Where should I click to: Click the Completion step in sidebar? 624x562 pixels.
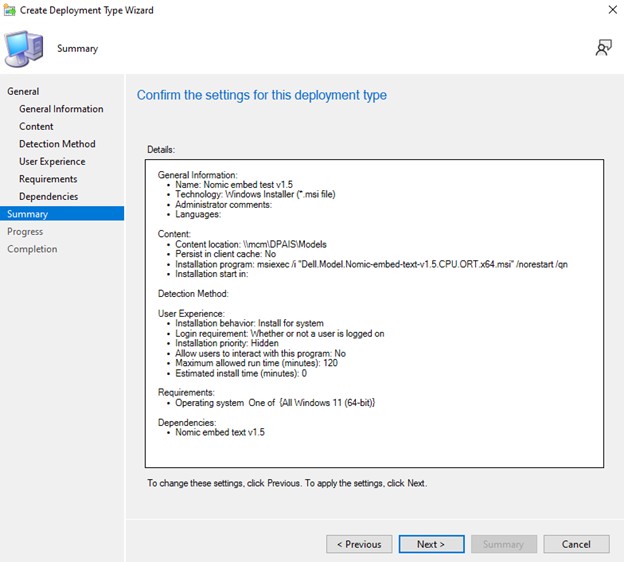tap(32, 249)
